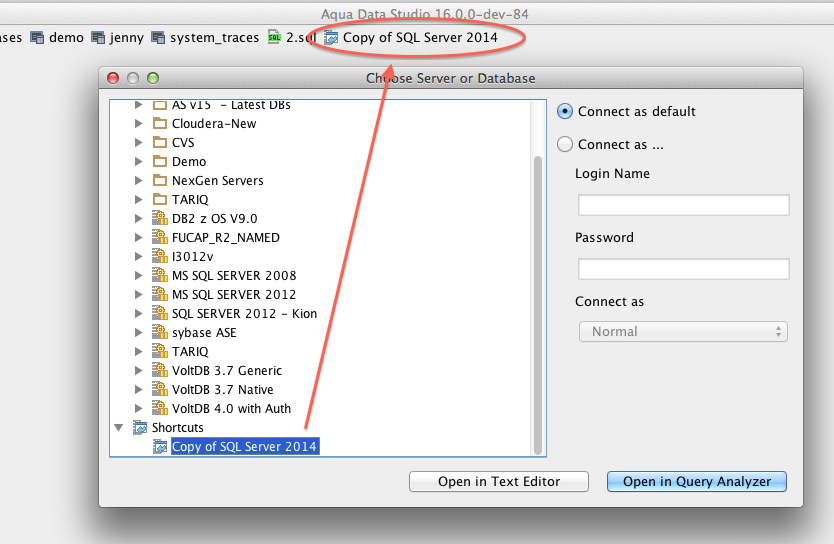The image size is (834, 544).
Task: Click the Demo folder icon
Action: coord(160,161)
